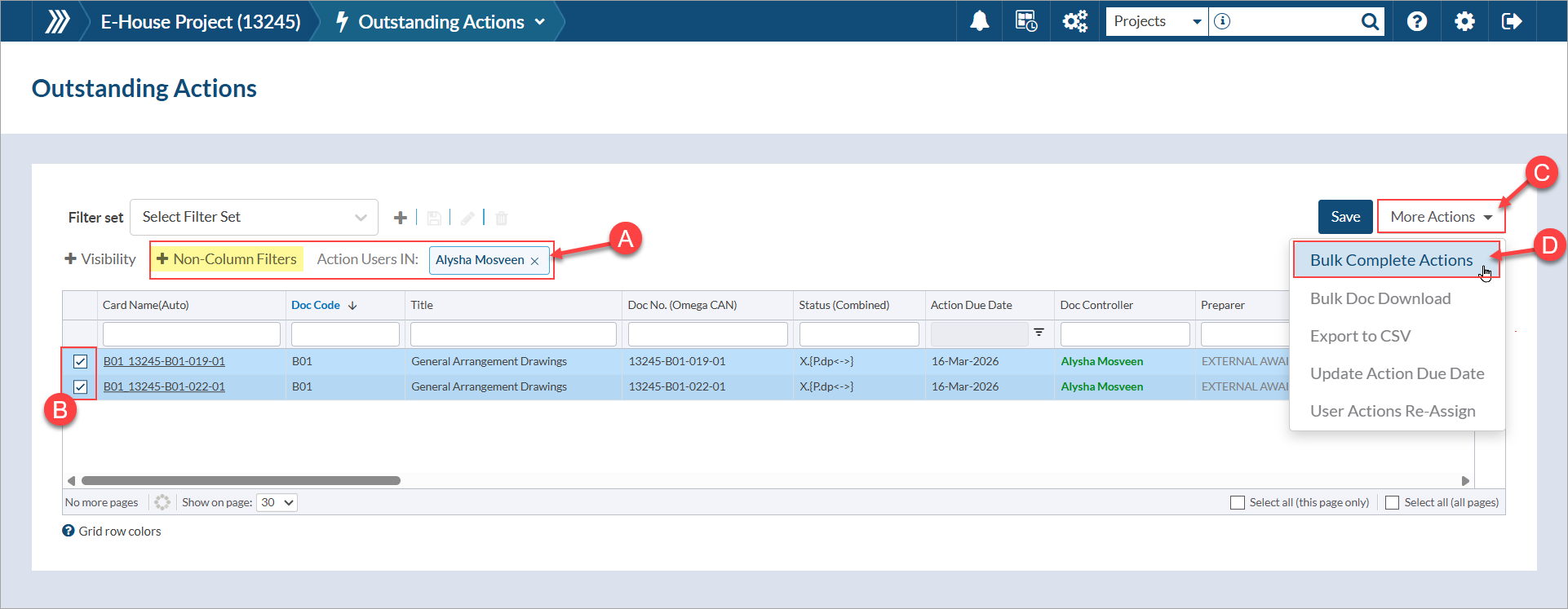This screenshot has width=1568, height=609.
Task: Add a new filter set with plus icon
Action: tap(400, 218)
